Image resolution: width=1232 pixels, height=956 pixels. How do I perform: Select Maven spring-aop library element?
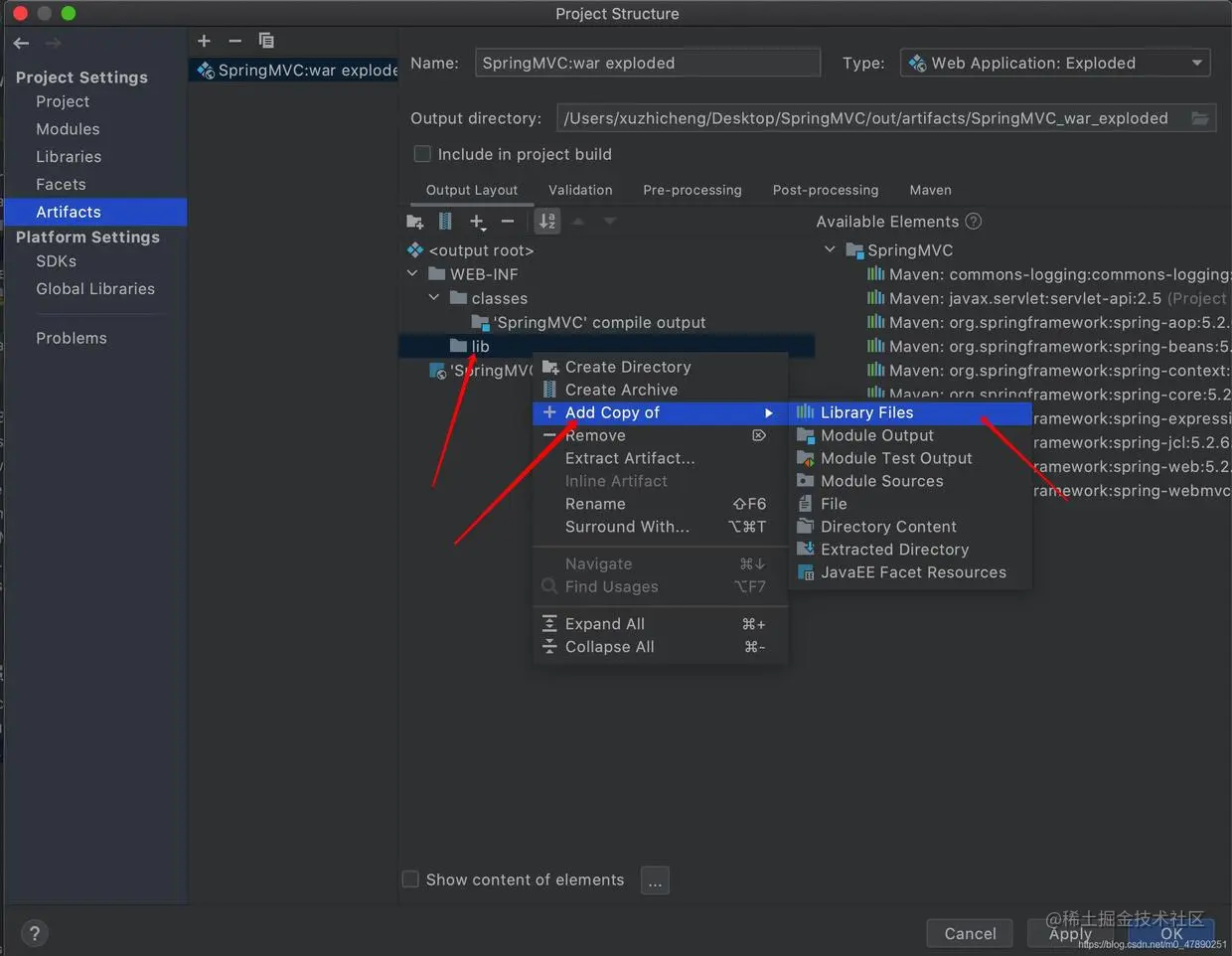click(x=1049, y=322)
